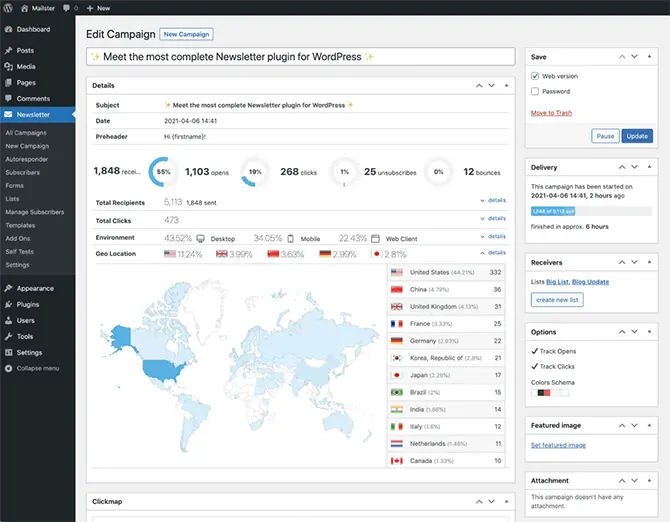Click the Plugins plug icon
Viewport: 670px width, 522px height.
tap(8, 305)
